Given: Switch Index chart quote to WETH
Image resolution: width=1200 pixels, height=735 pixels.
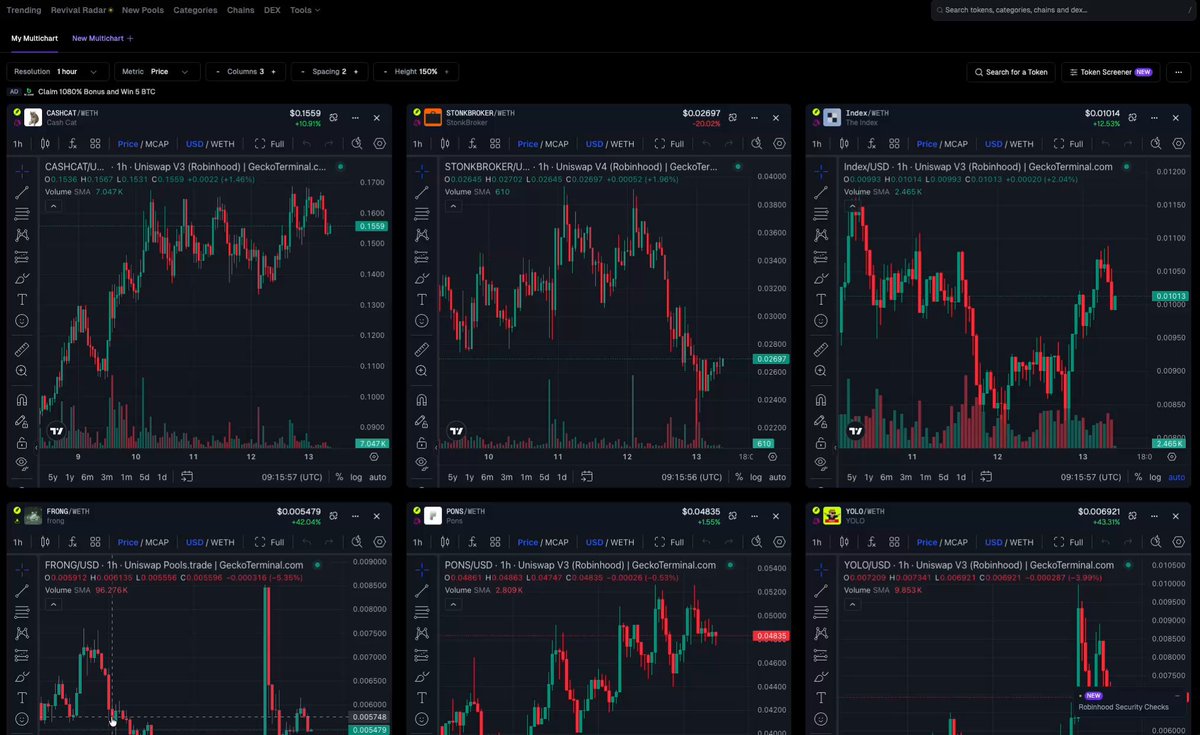Looking at the screenshot, I should click(1022, 144).
